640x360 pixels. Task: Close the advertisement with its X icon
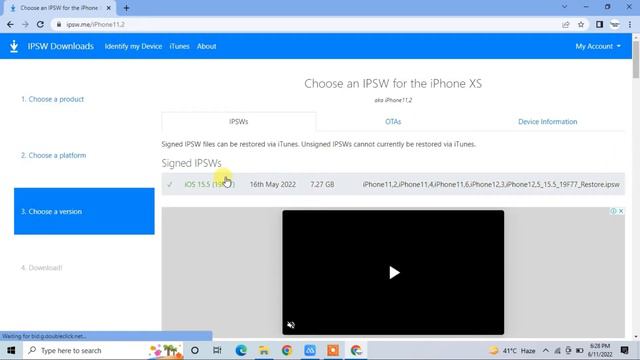tap(621, 211)
